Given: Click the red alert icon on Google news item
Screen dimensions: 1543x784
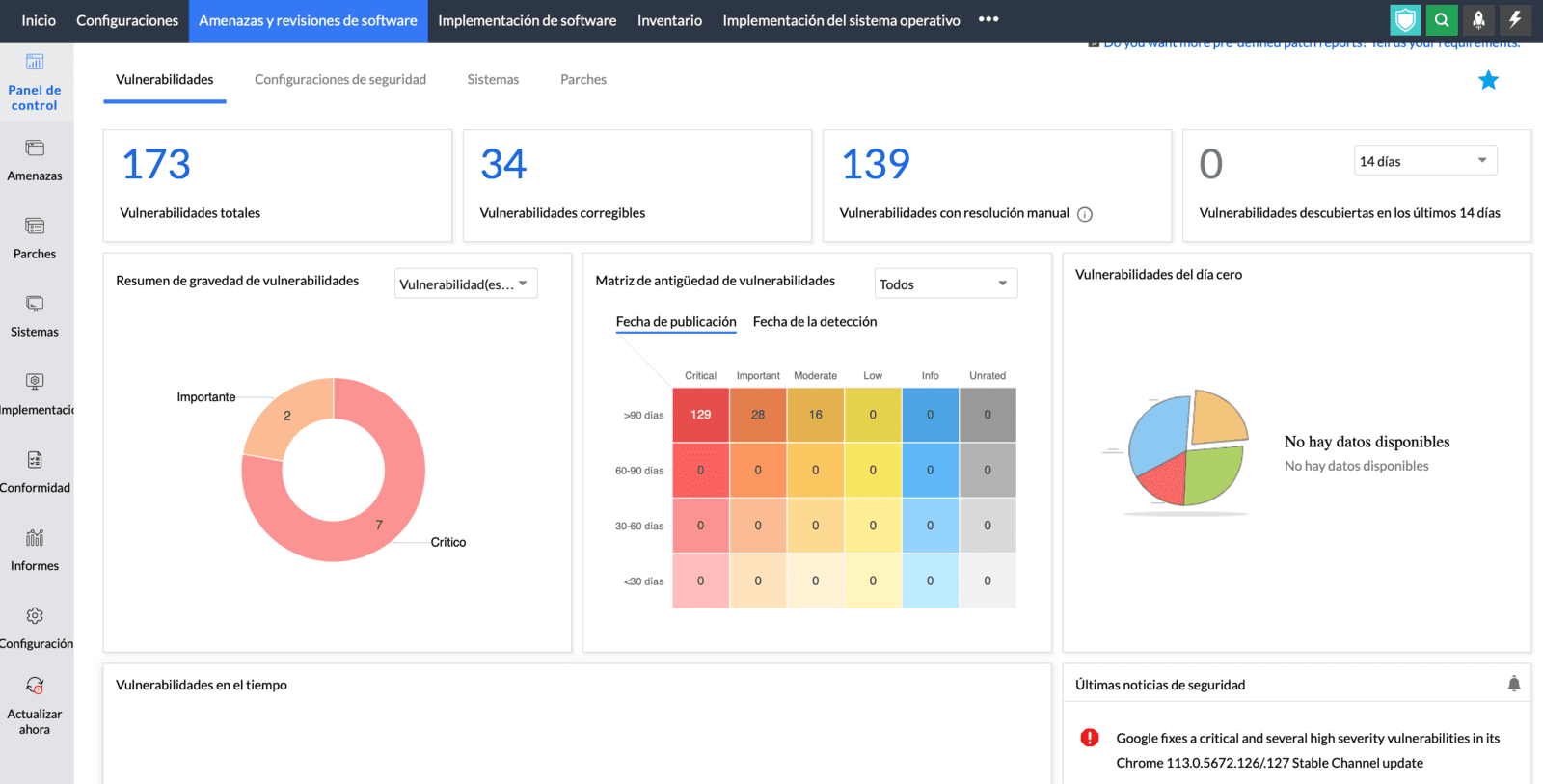Looking at the screenshot, I should click(1090, 738).
